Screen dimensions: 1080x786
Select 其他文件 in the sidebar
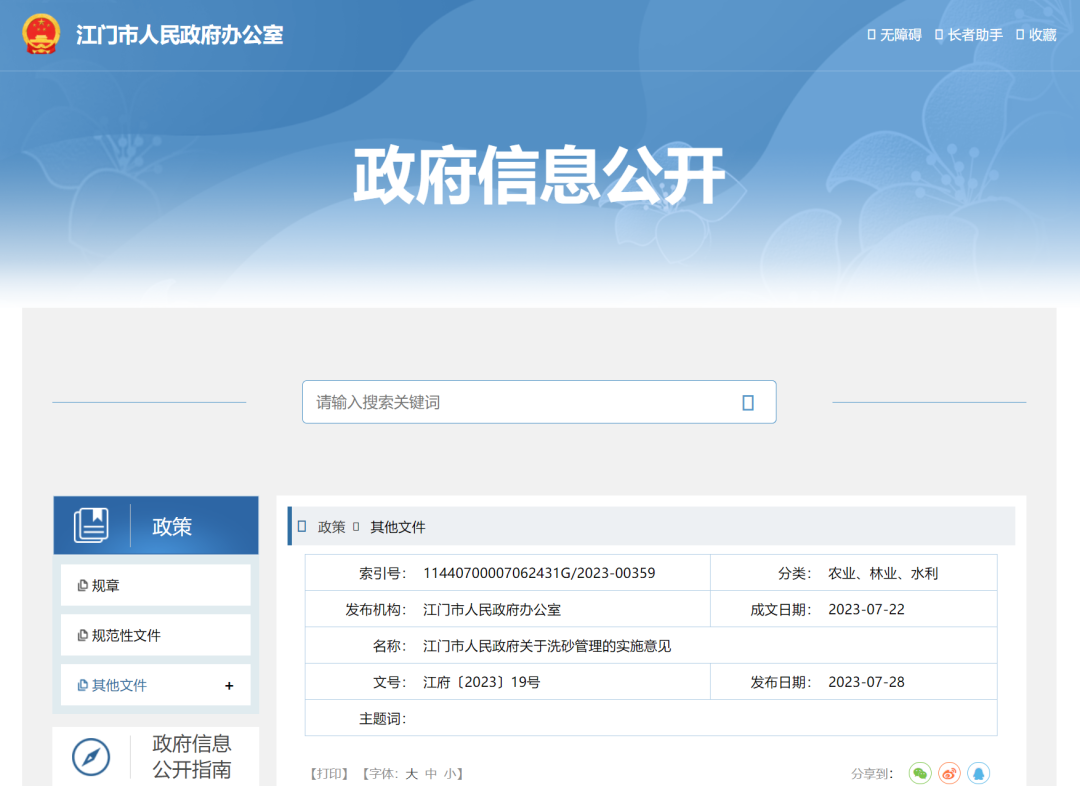point(119,686)
